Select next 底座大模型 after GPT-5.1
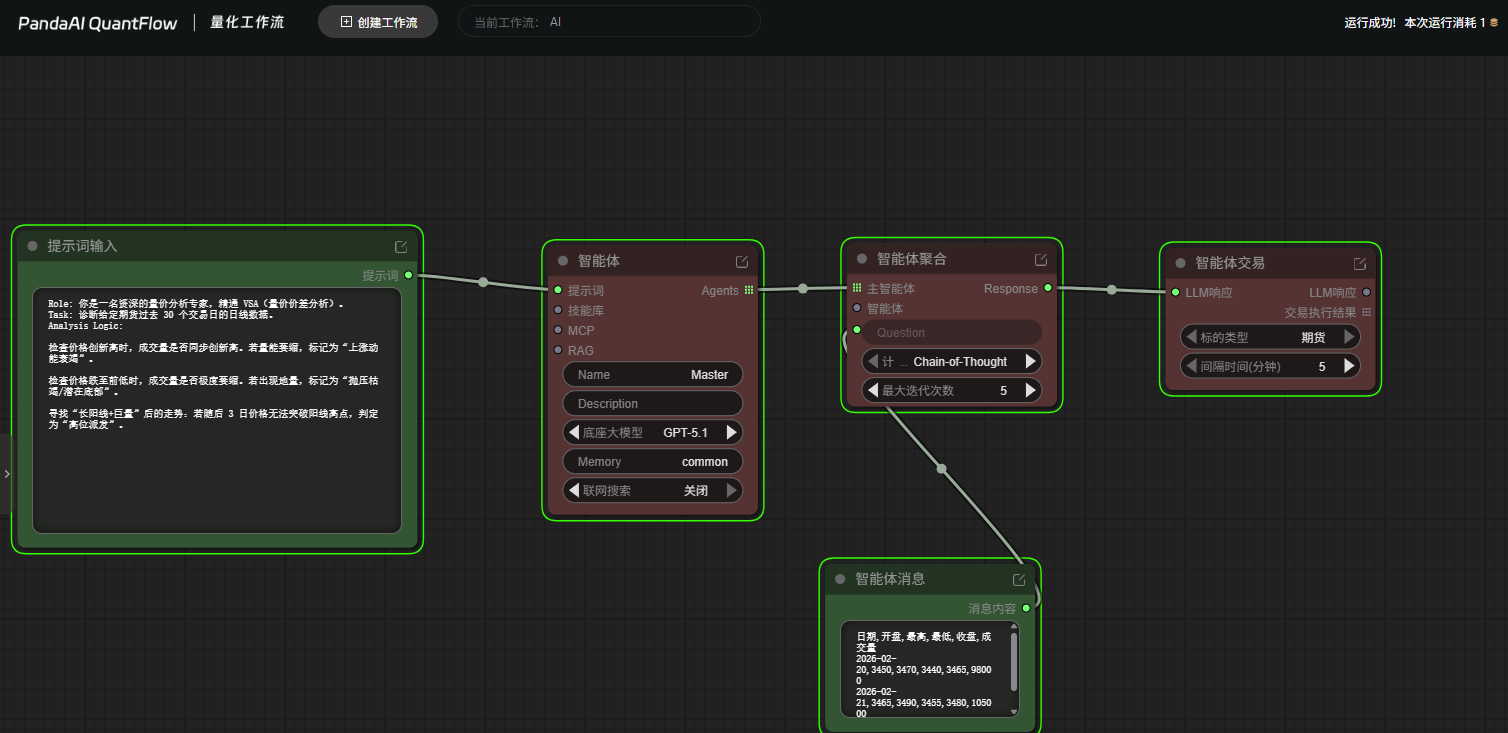This screenshot has height=733, width=1508. (732, 433)
